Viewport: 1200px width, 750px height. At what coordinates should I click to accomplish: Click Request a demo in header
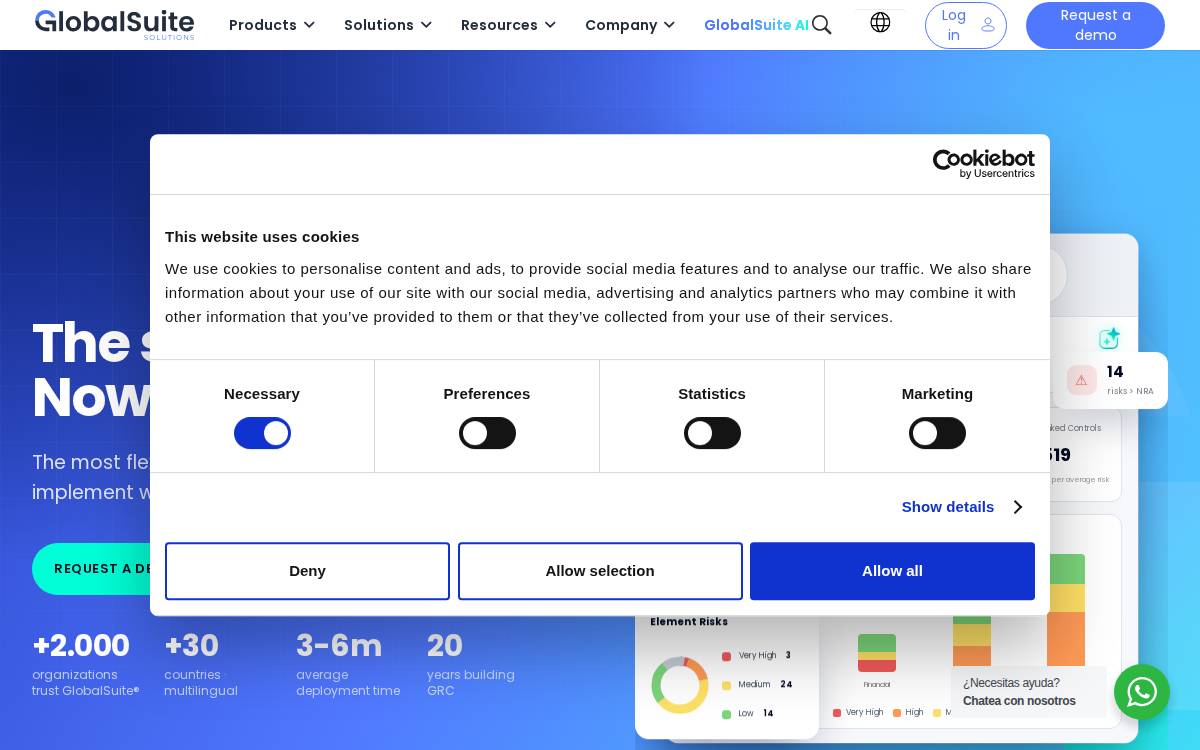(x=1095, y=25)
